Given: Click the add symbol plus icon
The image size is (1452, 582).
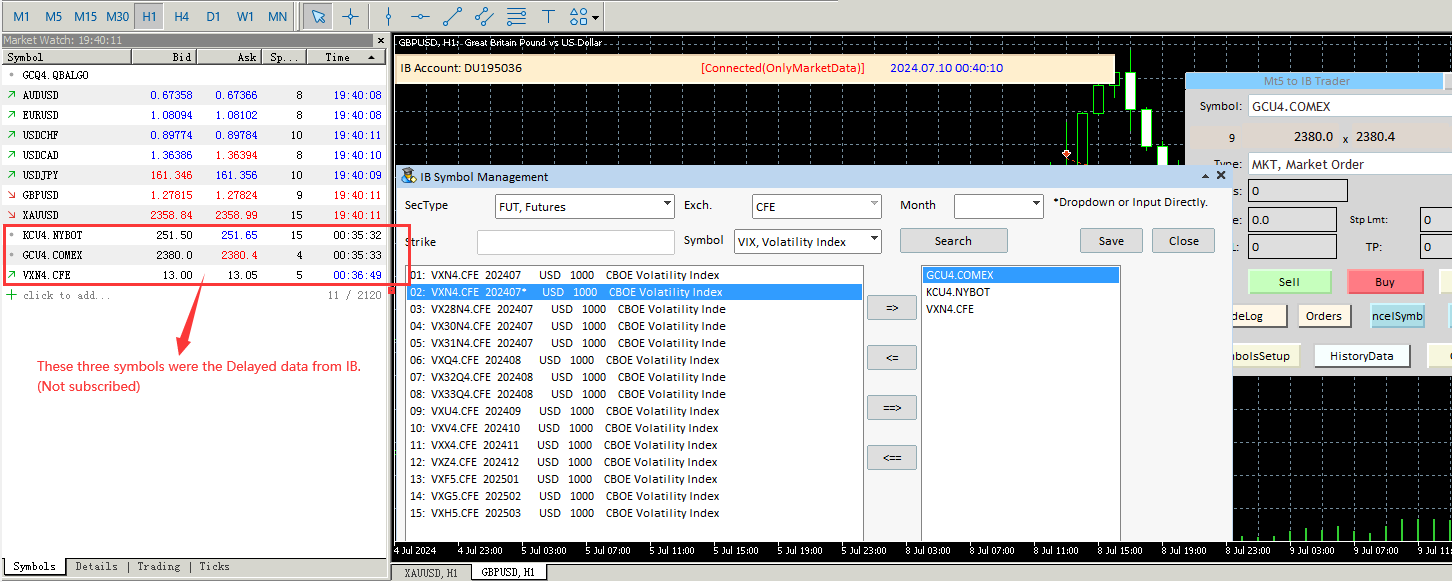Looking at the screenshot, I should (x=12, y=295).
